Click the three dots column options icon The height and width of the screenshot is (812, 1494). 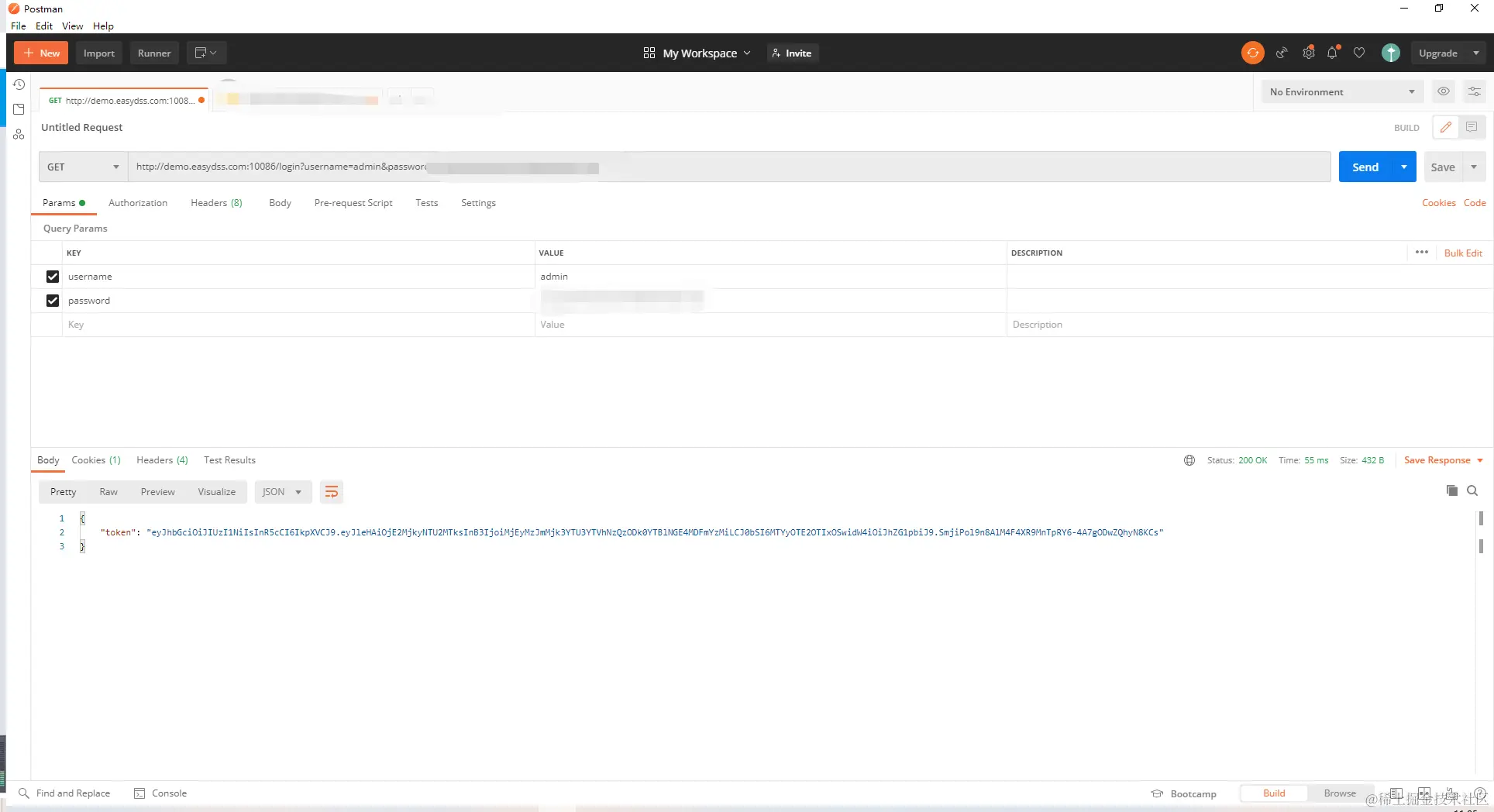coord(1421,253)
